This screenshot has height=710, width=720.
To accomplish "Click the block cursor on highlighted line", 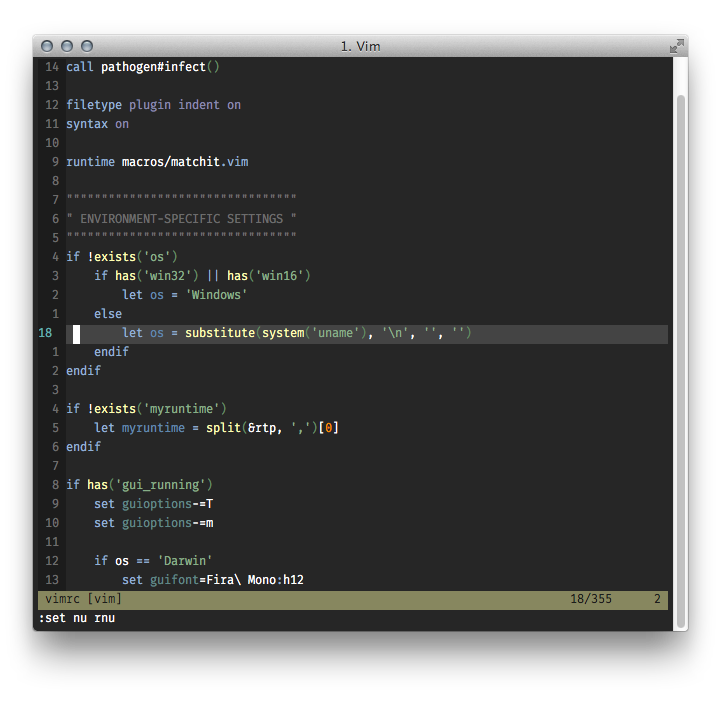I will click(x=76, y=334).
